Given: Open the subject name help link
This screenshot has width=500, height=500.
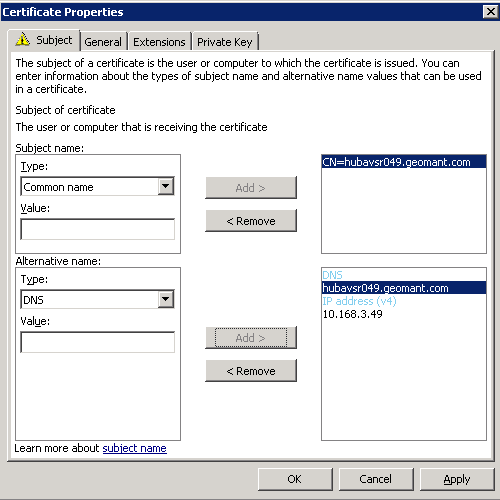Looking at the screenshot, I should coord(134,448).
